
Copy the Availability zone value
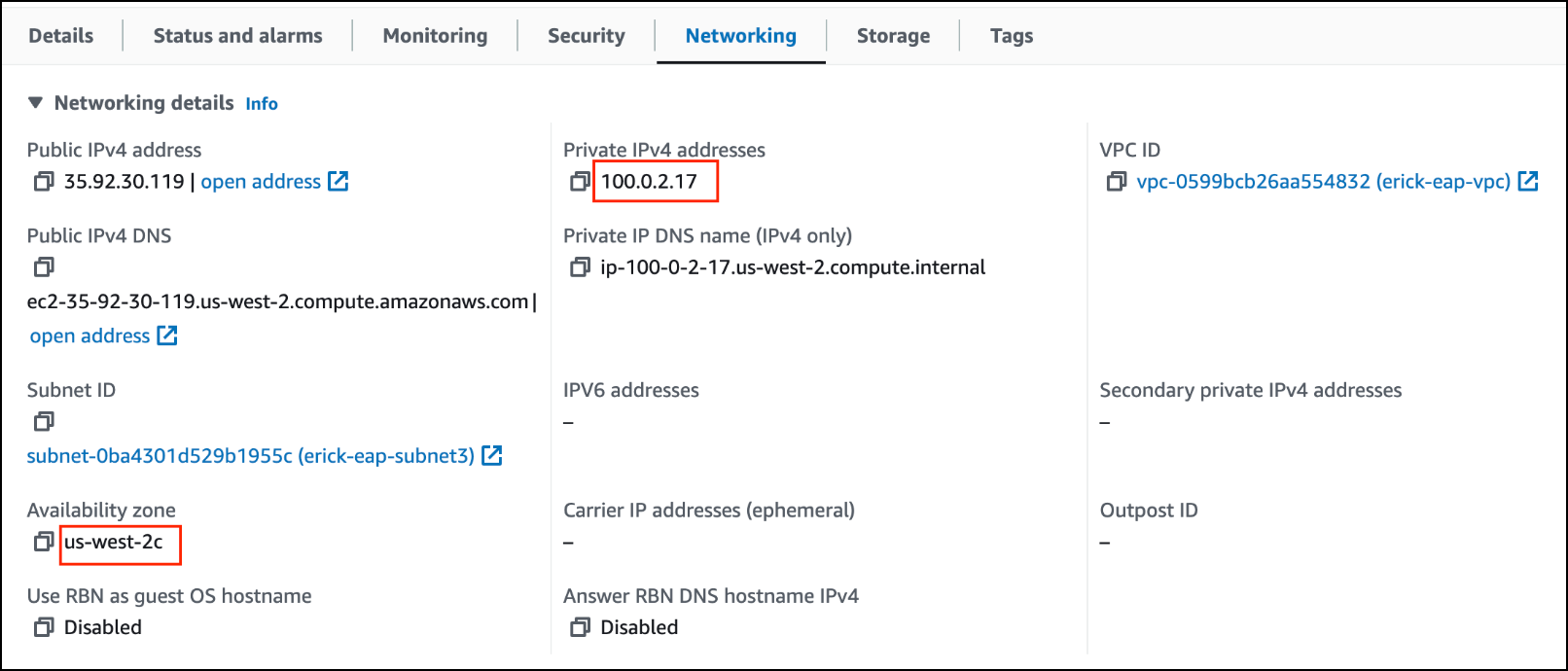[43, 543]
